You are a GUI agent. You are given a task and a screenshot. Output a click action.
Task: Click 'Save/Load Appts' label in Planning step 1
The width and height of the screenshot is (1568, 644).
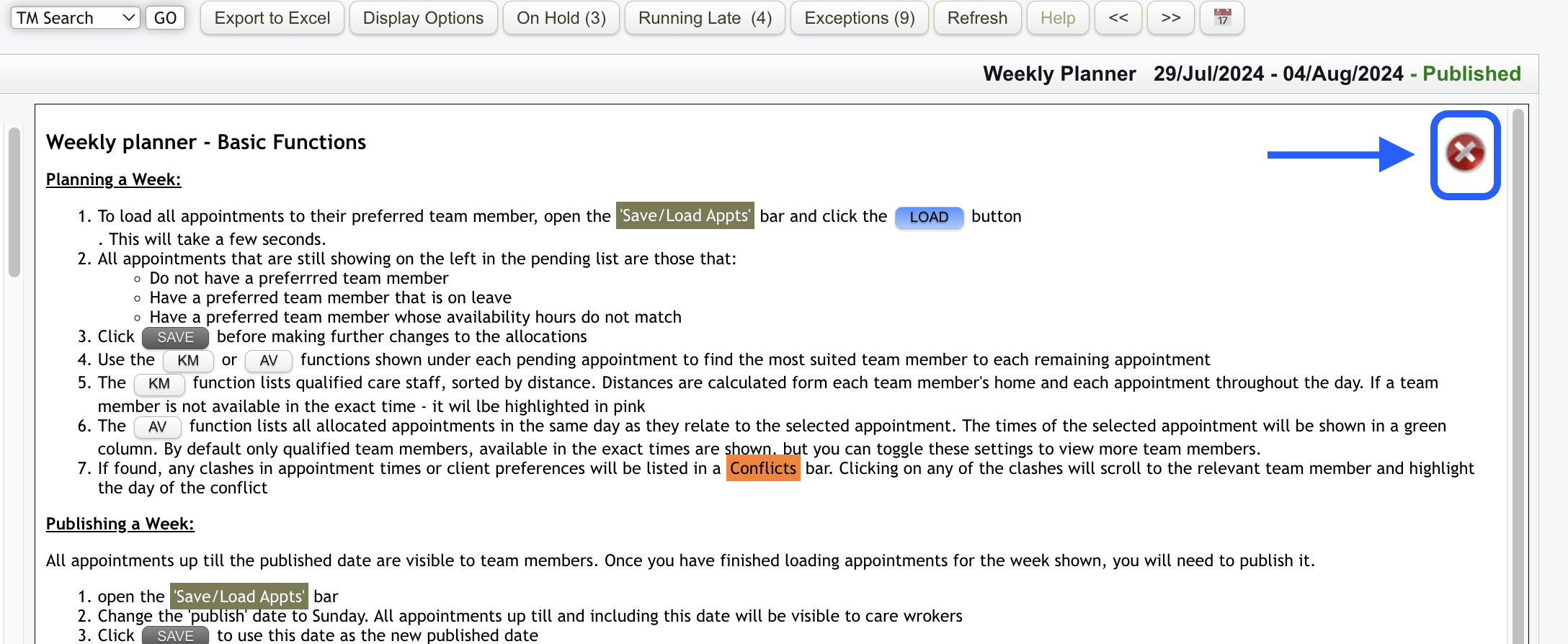(x=685, y=215)
